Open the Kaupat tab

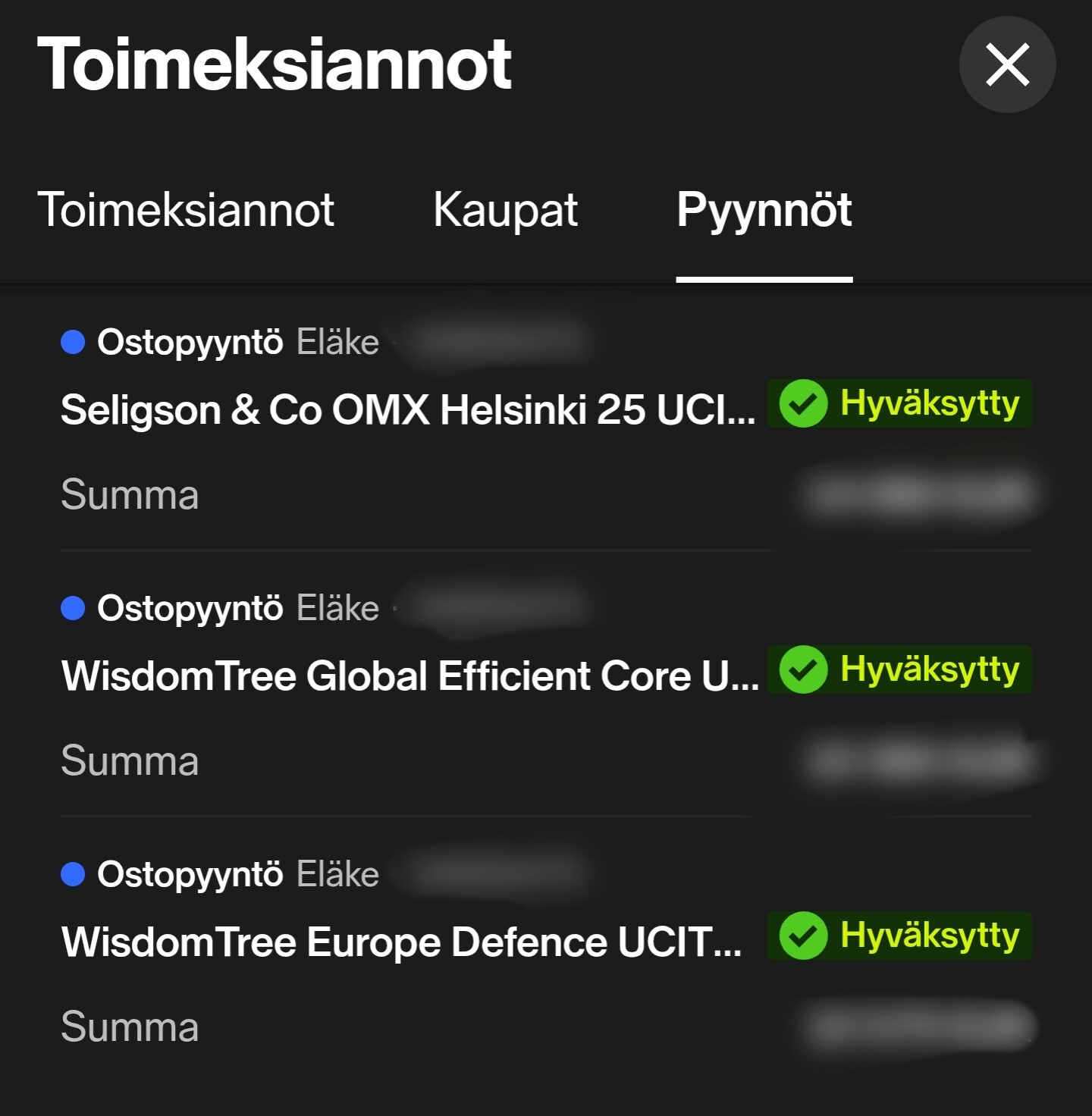[505, 210]
